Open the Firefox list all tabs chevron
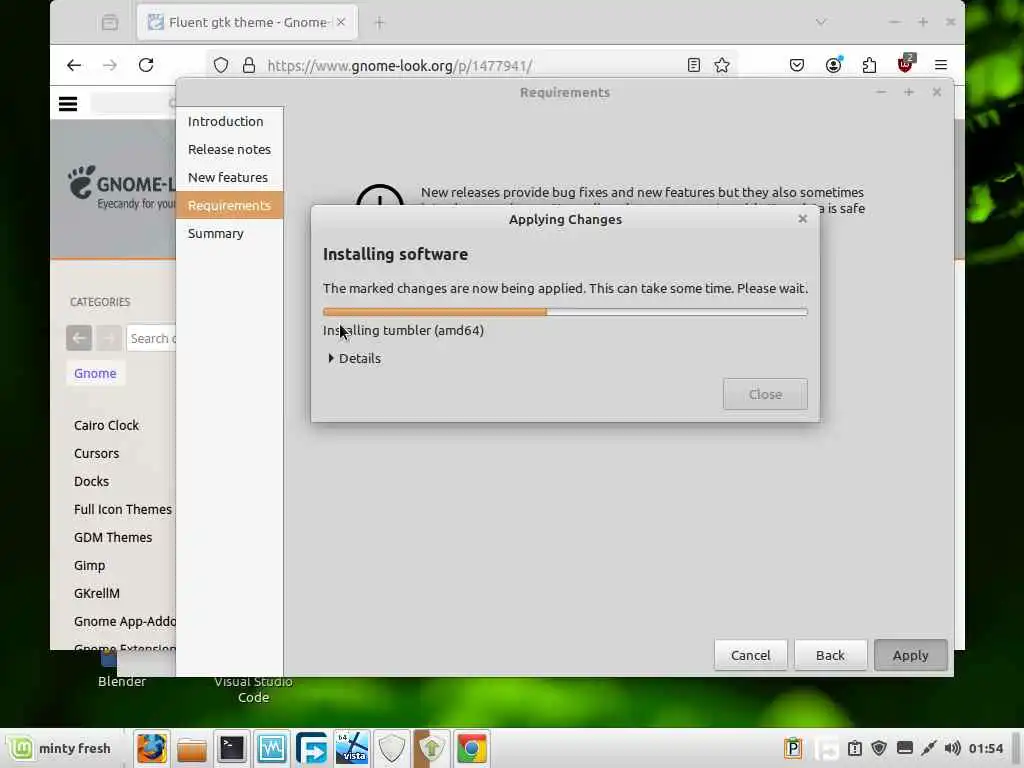The width and height of the screenshot is (1024, 768). (x=821, y=22)
